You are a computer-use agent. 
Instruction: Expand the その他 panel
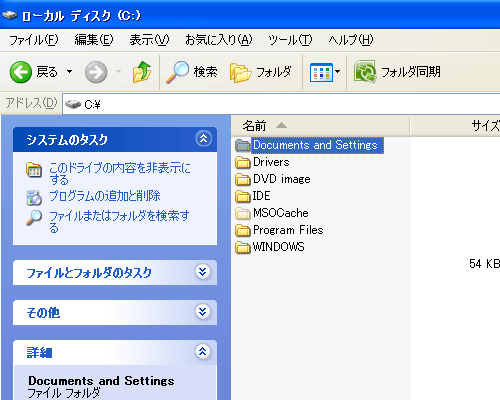coord(203,312)
